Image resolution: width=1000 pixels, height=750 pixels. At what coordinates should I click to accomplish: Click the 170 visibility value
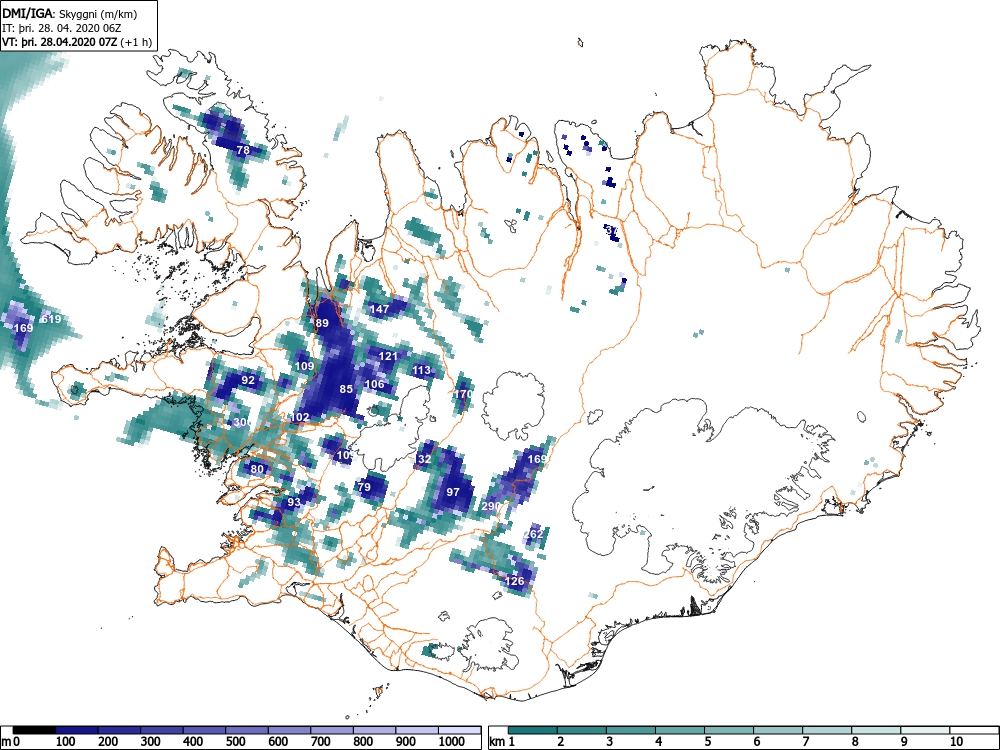pos(463,394)
